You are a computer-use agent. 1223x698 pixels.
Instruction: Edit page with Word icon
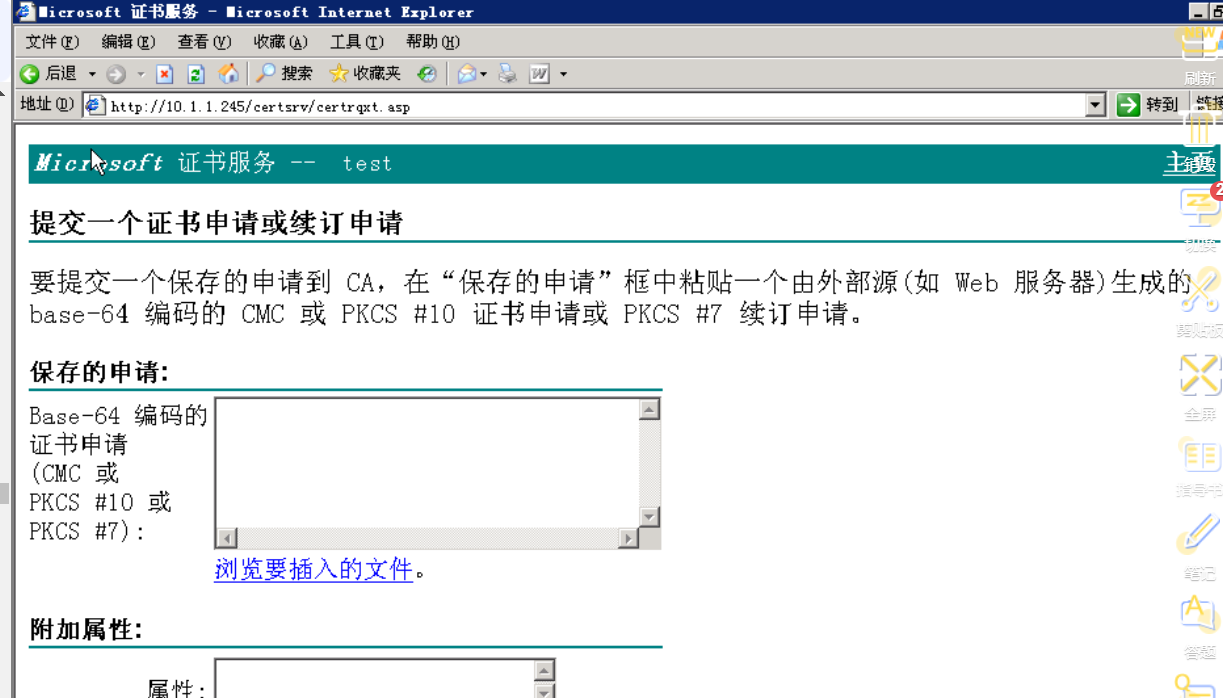[x=540, y=74]
